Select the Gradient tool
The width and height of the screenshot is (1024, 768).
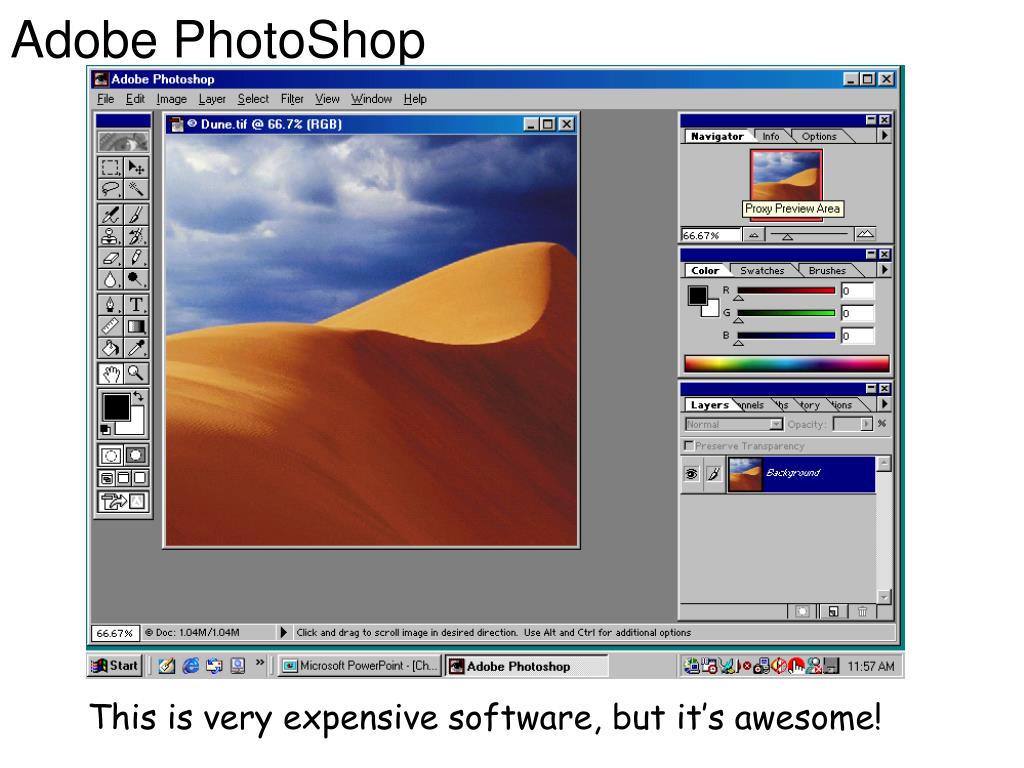136,326
